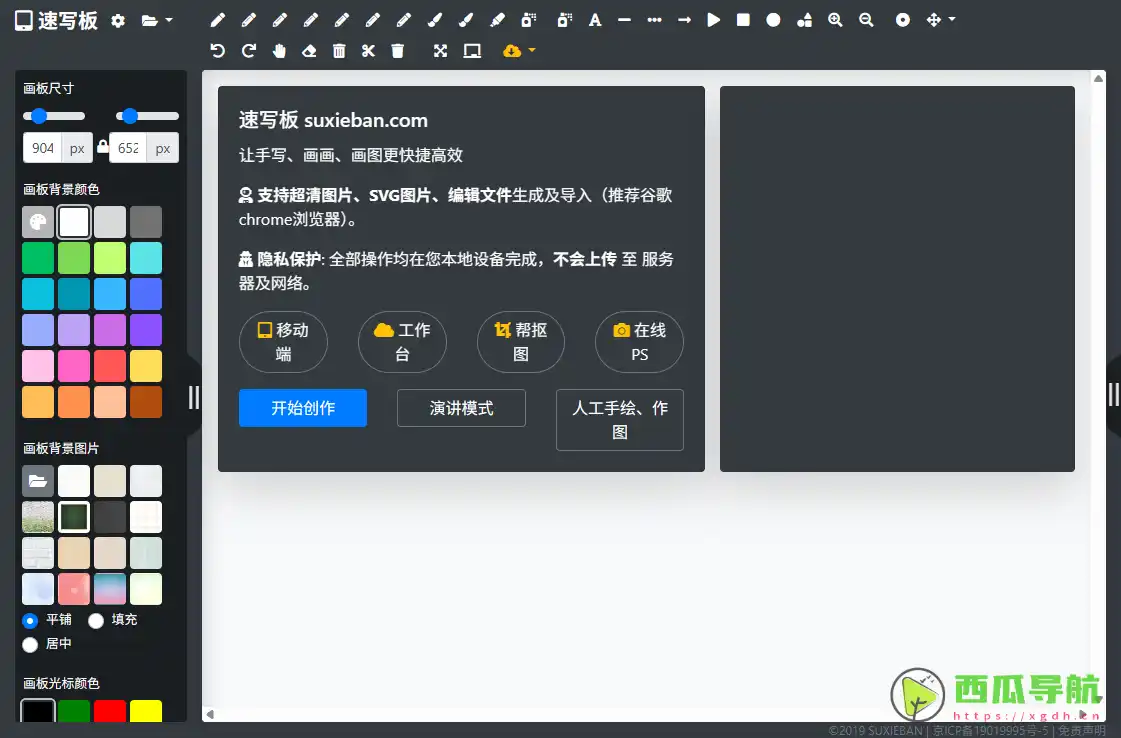Pick the green cursor color swatch
This screenshot has height=738, width=1121.
pyautogui.click(x=74, y=710)
